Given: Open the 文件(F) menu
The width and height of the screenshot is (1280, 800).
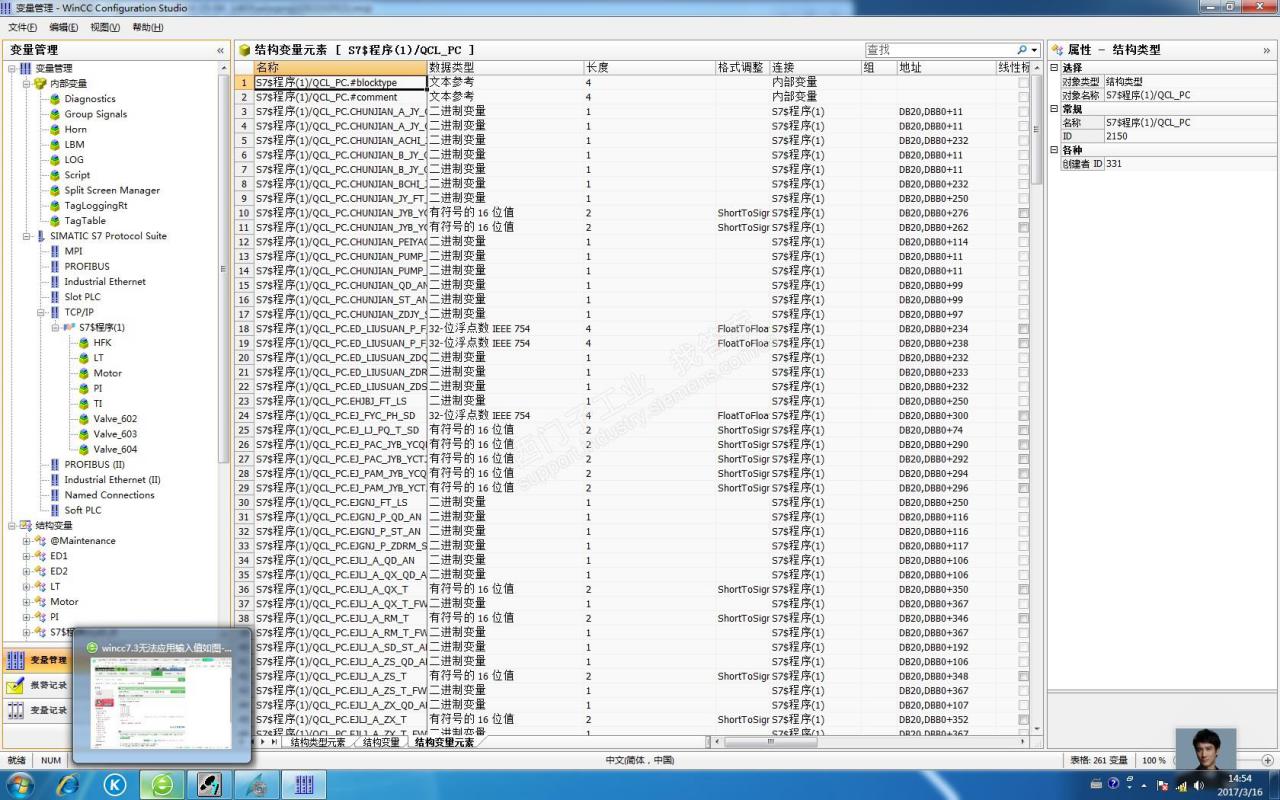Looking at the screenshot, I should tap(22, 27).
